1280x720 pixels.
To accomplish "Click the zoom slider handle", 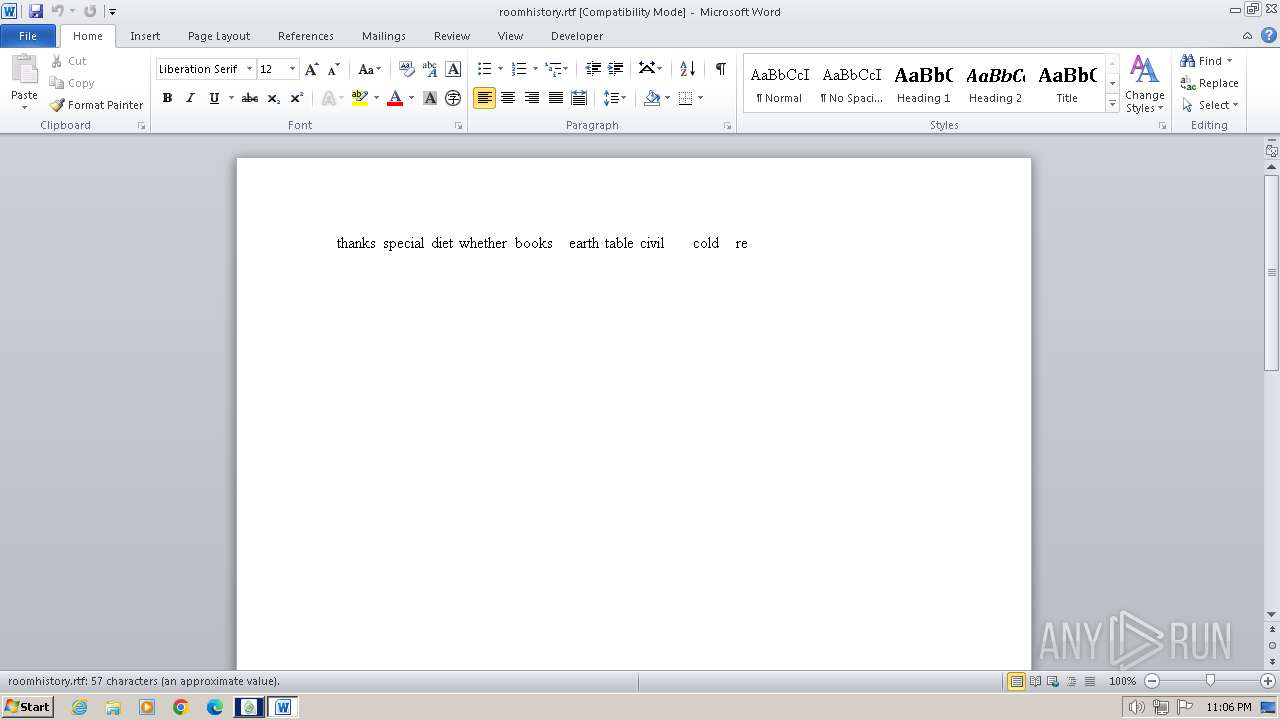I will tap(1210, 681).
